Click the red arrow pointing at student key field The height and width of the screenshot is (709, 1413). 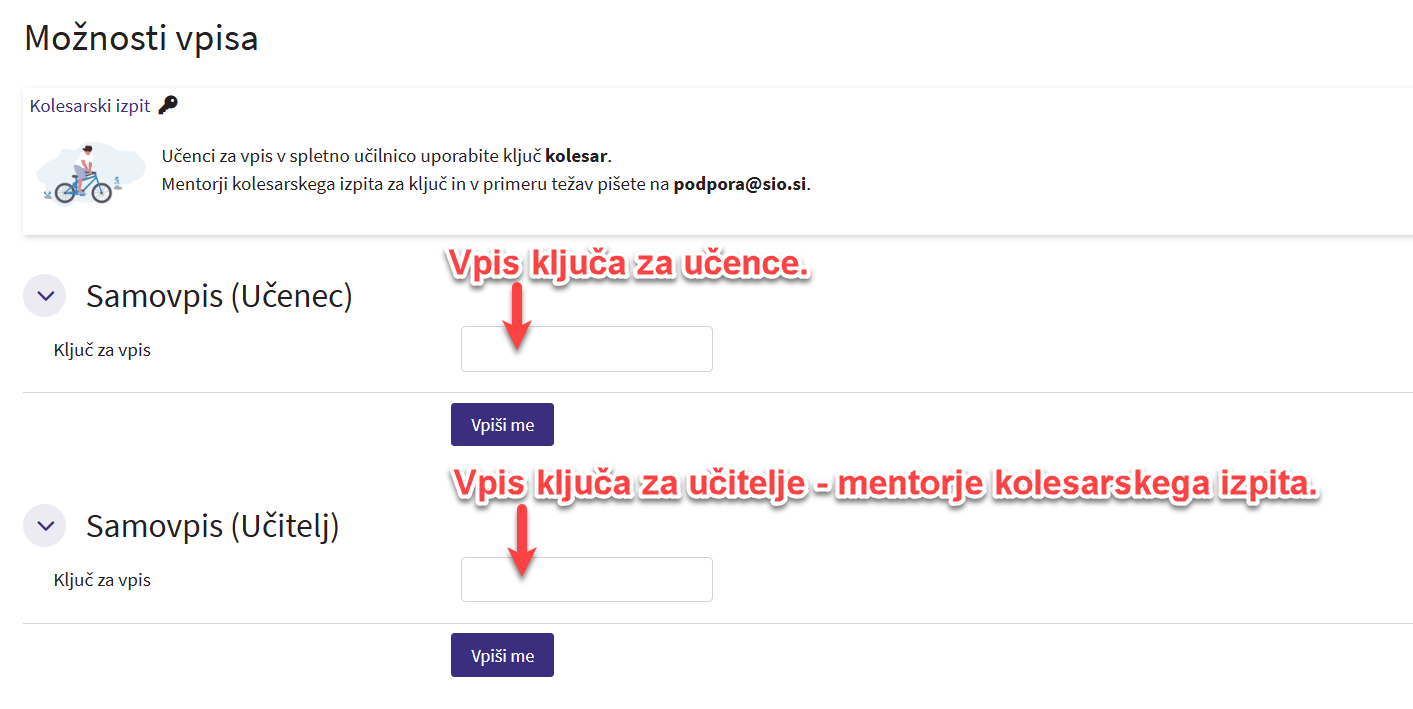[x=517, y=317]
